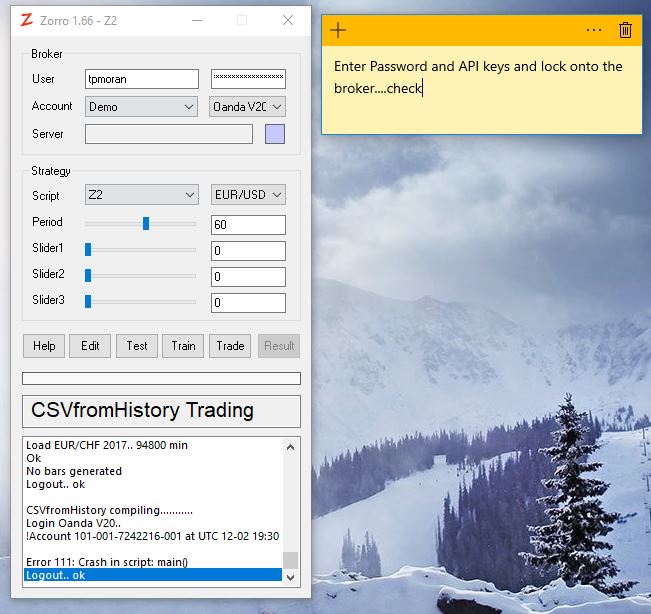Click the User field containing tpmoran

pos(142,79)
